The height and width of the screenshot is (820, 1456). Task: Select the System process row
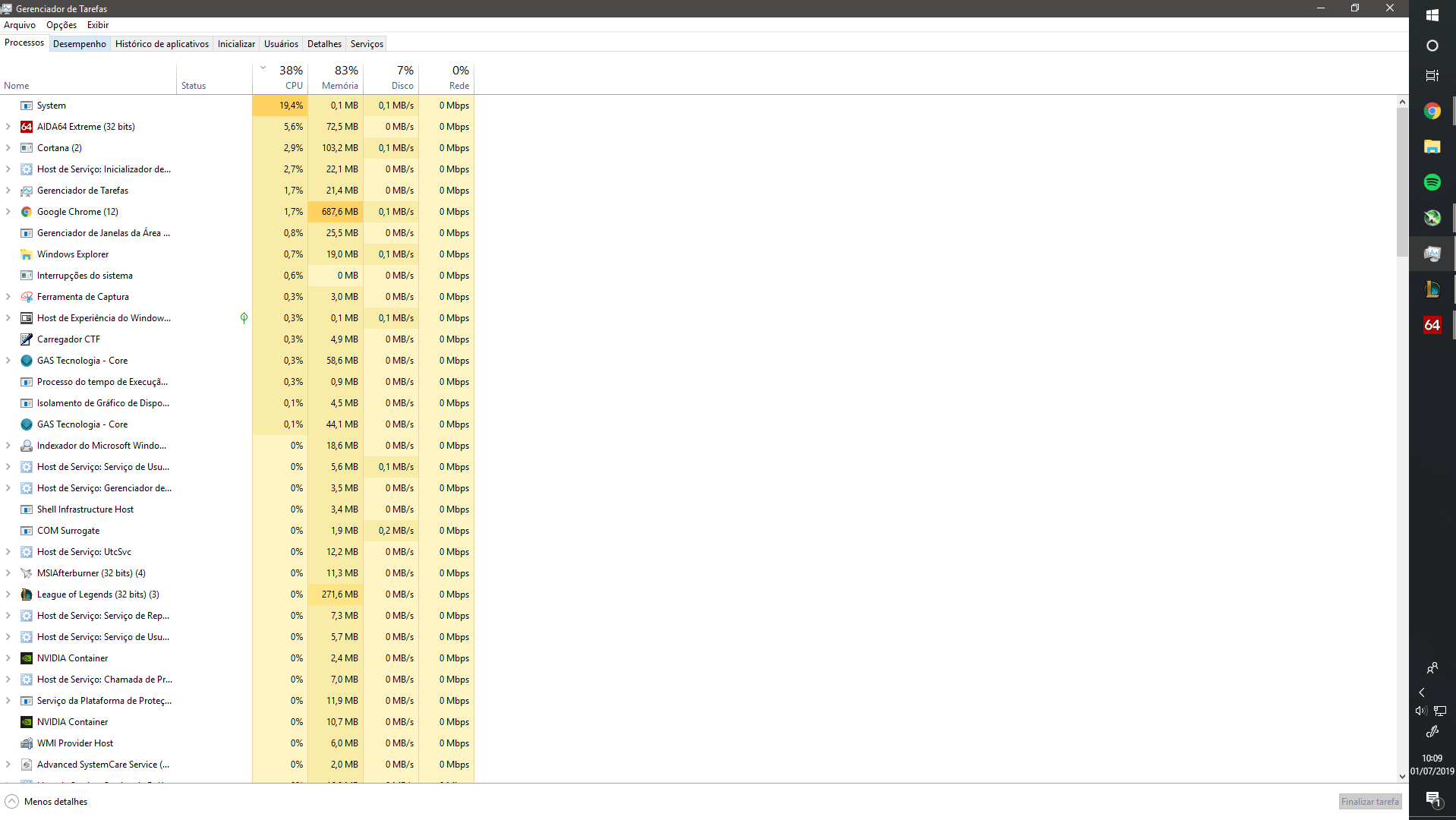pos(237,106)
